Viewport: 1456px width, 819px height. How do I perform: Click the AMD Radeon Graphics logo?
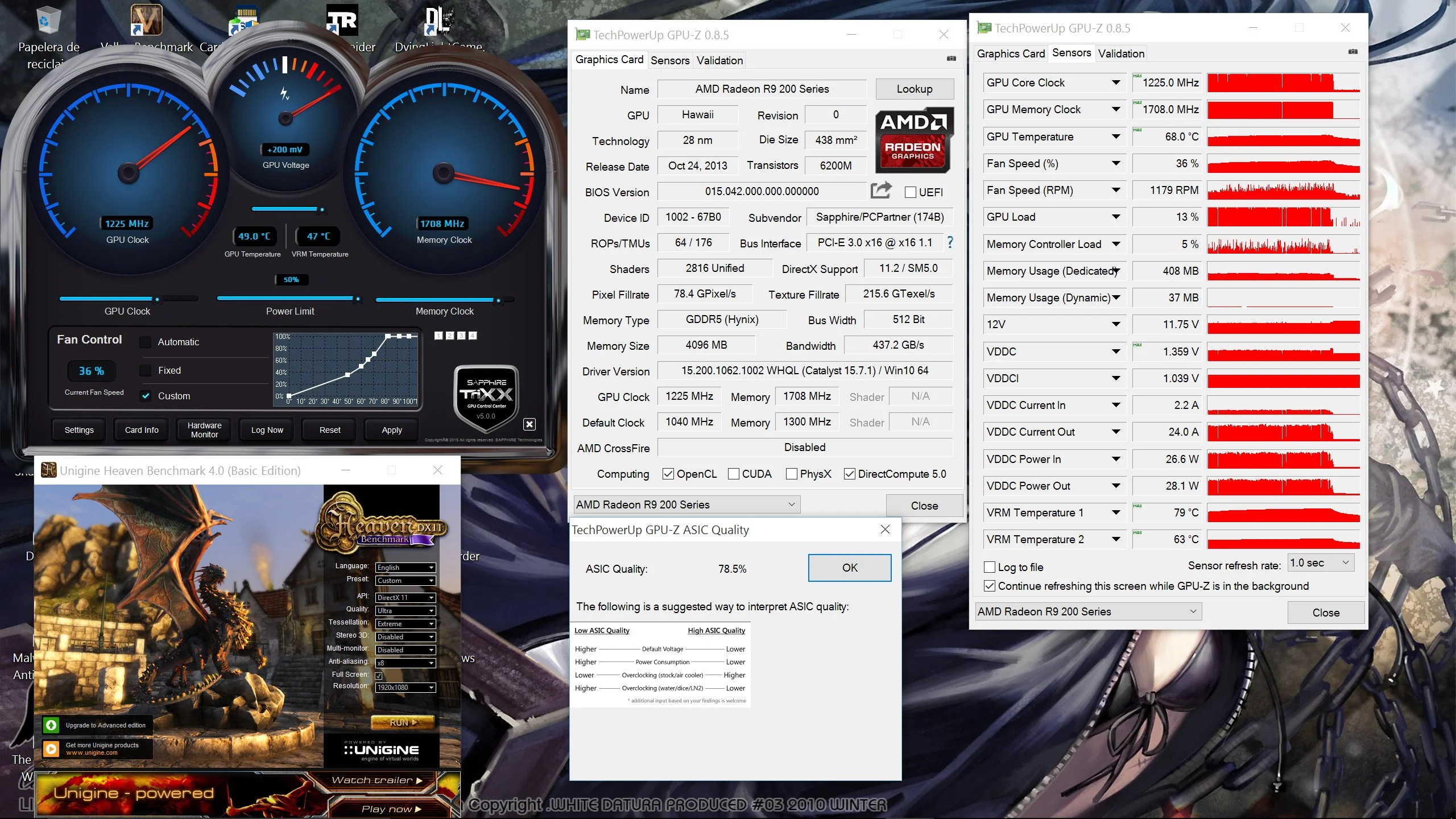(x=913, y=140)
